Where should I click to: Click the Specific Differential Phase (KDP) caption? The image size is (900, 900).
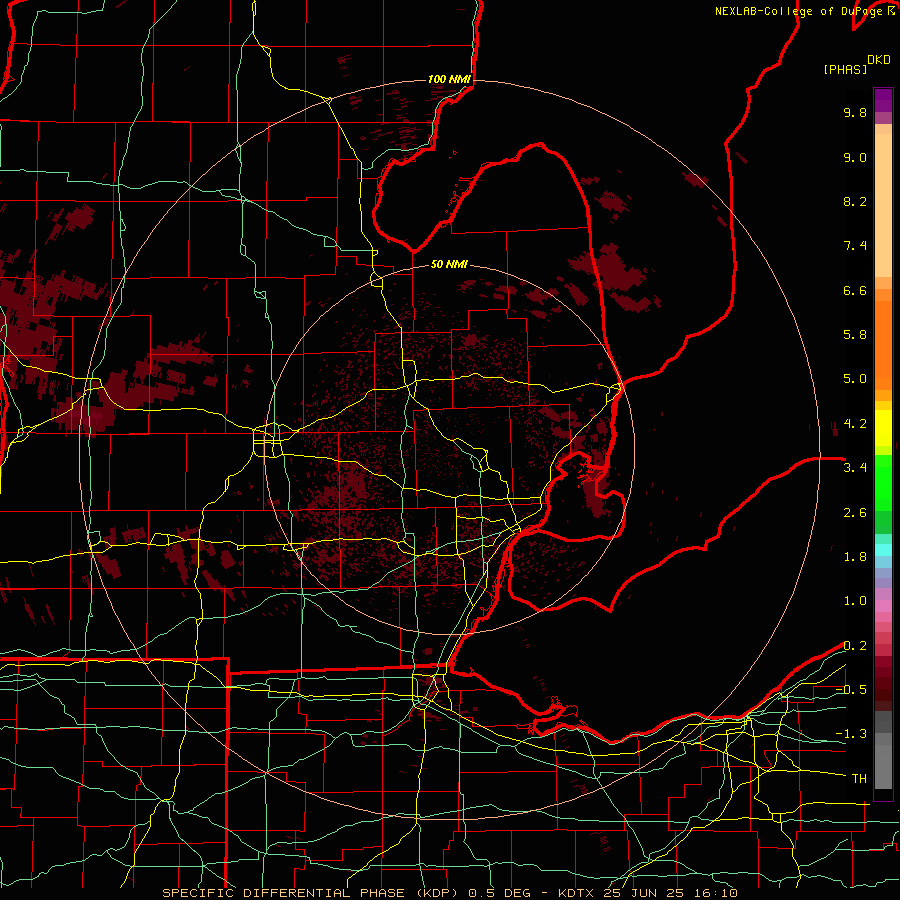tap(310, 893)
